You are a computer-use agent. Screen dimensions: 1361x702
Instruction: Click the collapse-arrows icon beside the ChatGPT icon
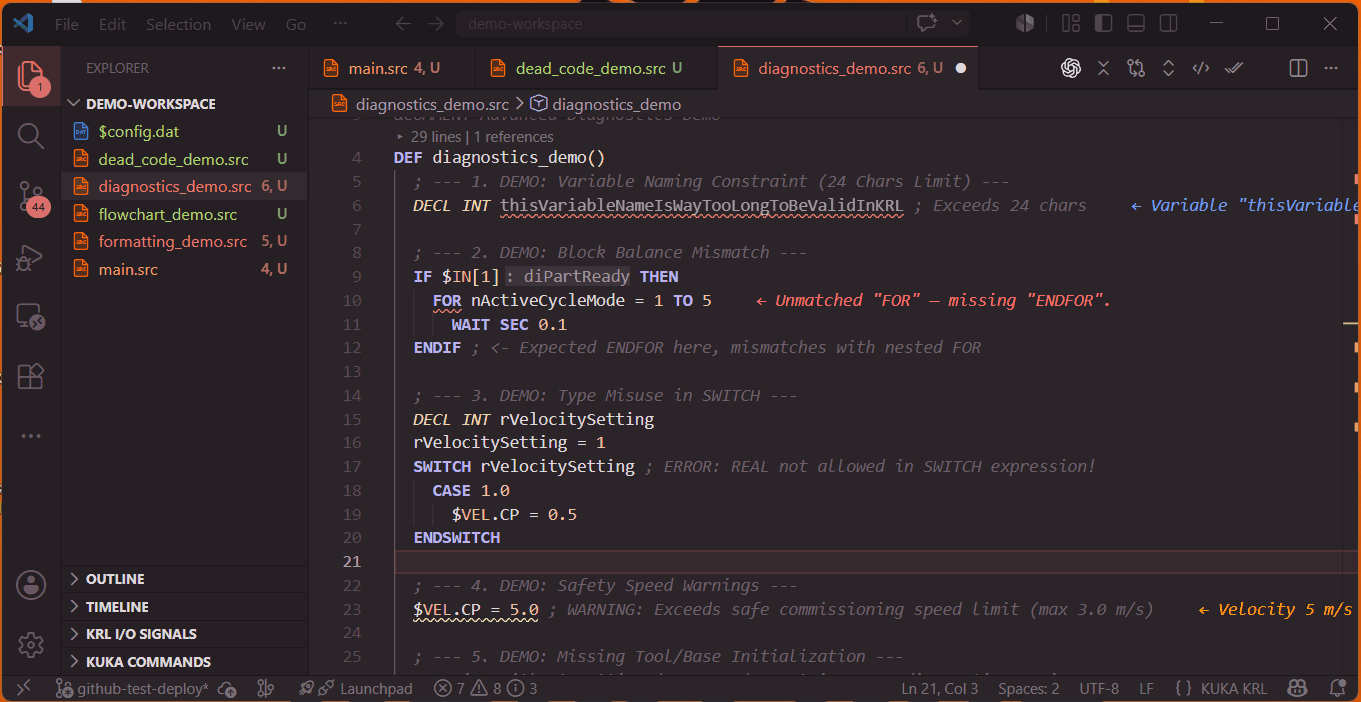click(1103, 68)
